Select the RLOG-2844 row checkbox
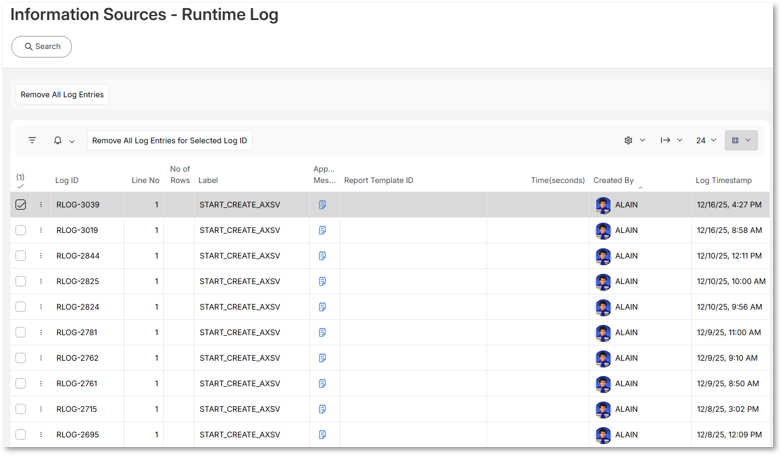782x456 pixels. pos(20,255)
